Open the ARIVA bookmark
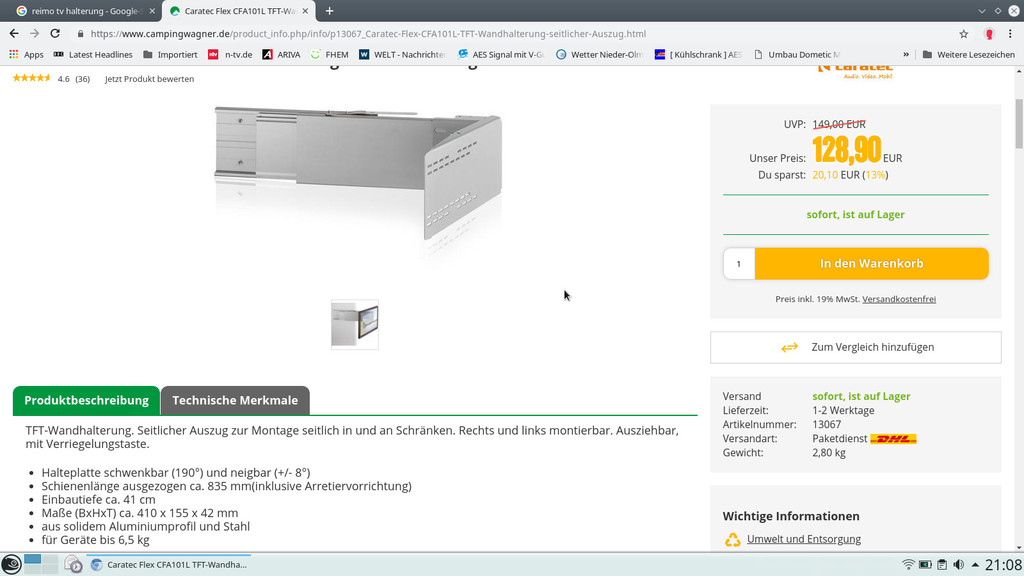Image resolution: width=1024 pixels, height=576 pixels. 281,54
